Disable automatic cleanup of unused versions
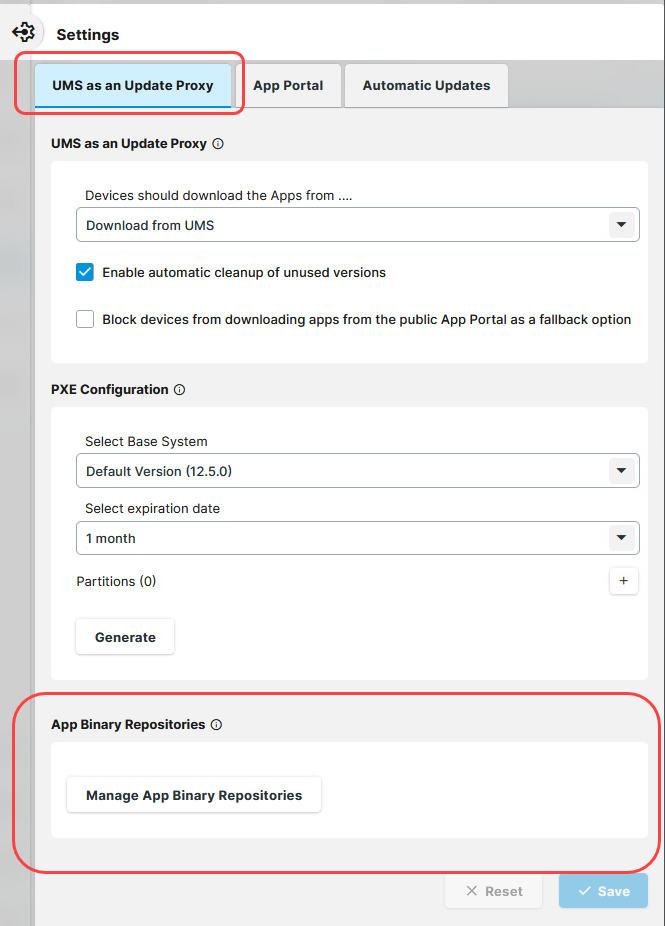This screenshot has height=926, width=665. point(85,272)
